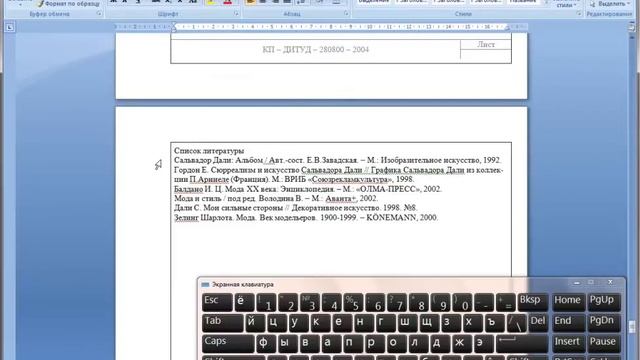Click the Tab key on the on-screen keyboard
Screen dimensions: 640x360
pyautogui.click(x=222, y=322)
